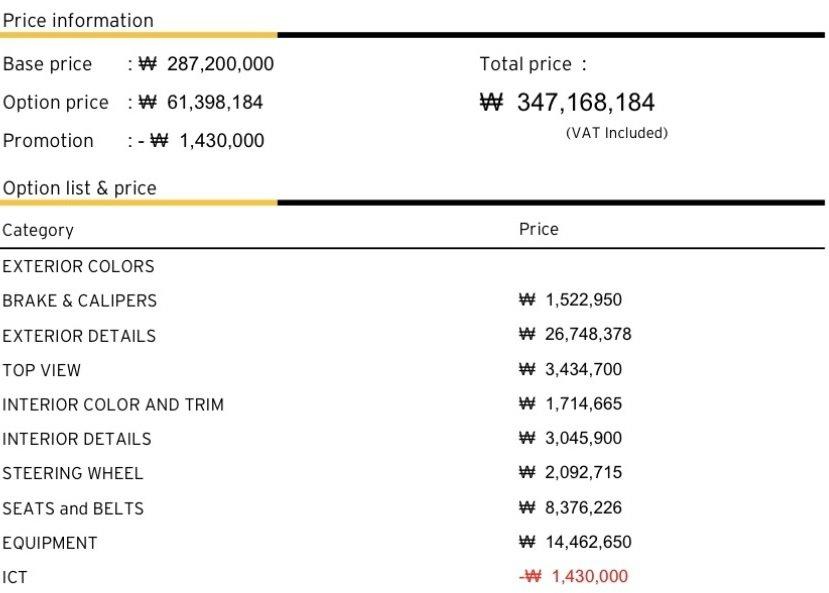Screen dimensions: 829x593
Task: Click the STEERING WHEEL category
Action: [72, 474]
